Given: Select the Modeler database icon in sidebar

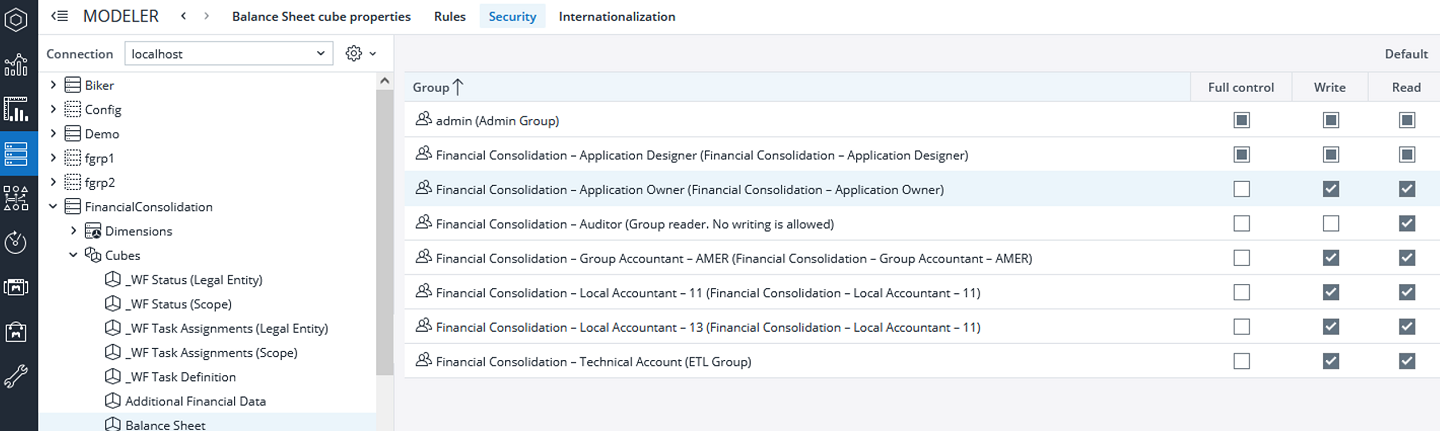Looking at the screenshot, I should (x=16, y=153).
